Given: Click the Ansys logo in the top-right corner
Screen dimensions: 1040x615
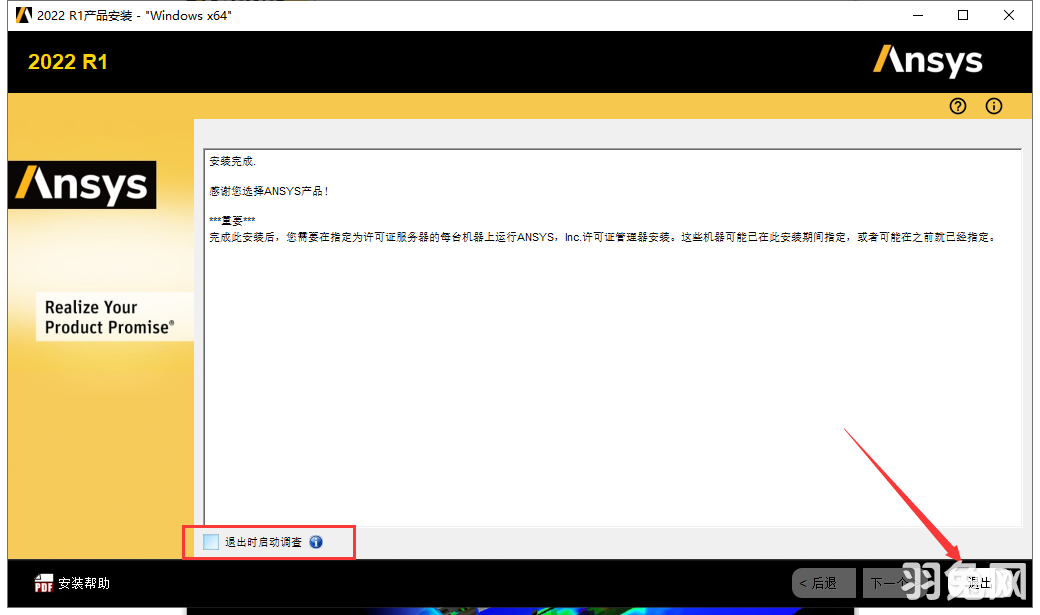Looking at the screenshot, I should (927, 61).
